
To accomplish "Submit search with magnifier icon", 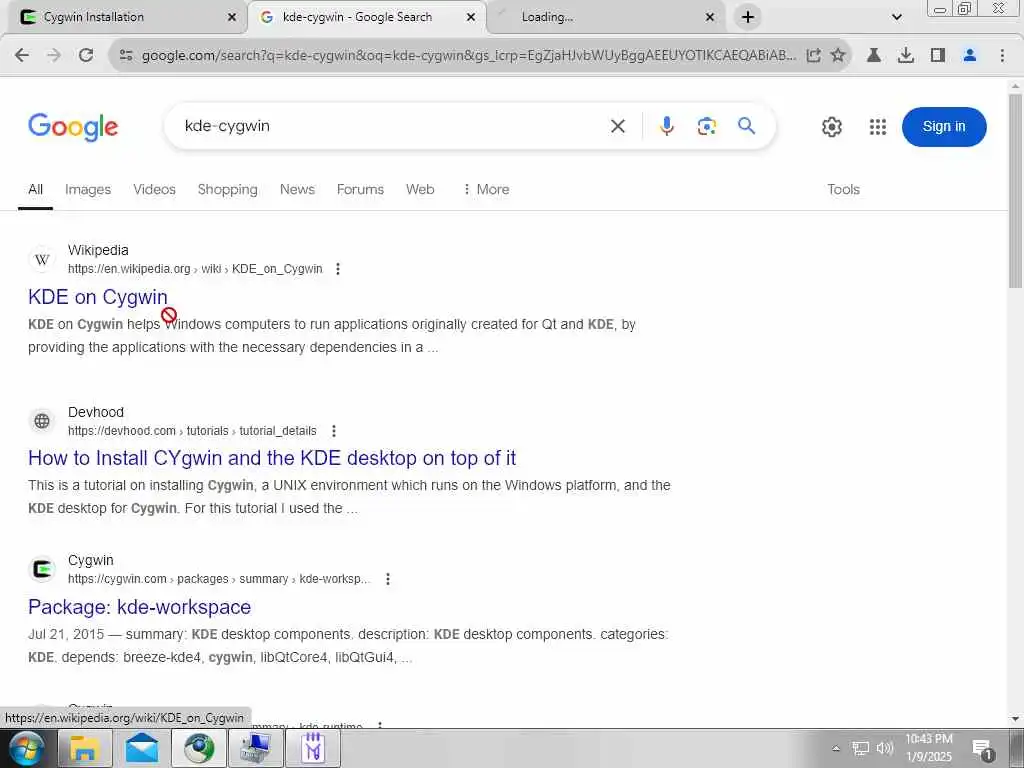I will [x=746, y=125].
